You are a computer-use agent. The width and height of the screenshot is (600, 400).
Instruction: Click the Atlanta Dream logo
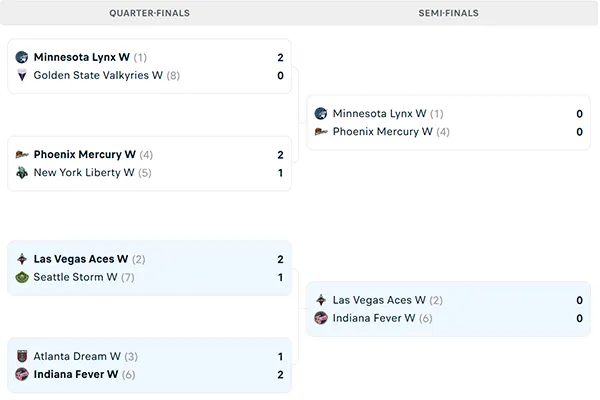click(22, 357)
